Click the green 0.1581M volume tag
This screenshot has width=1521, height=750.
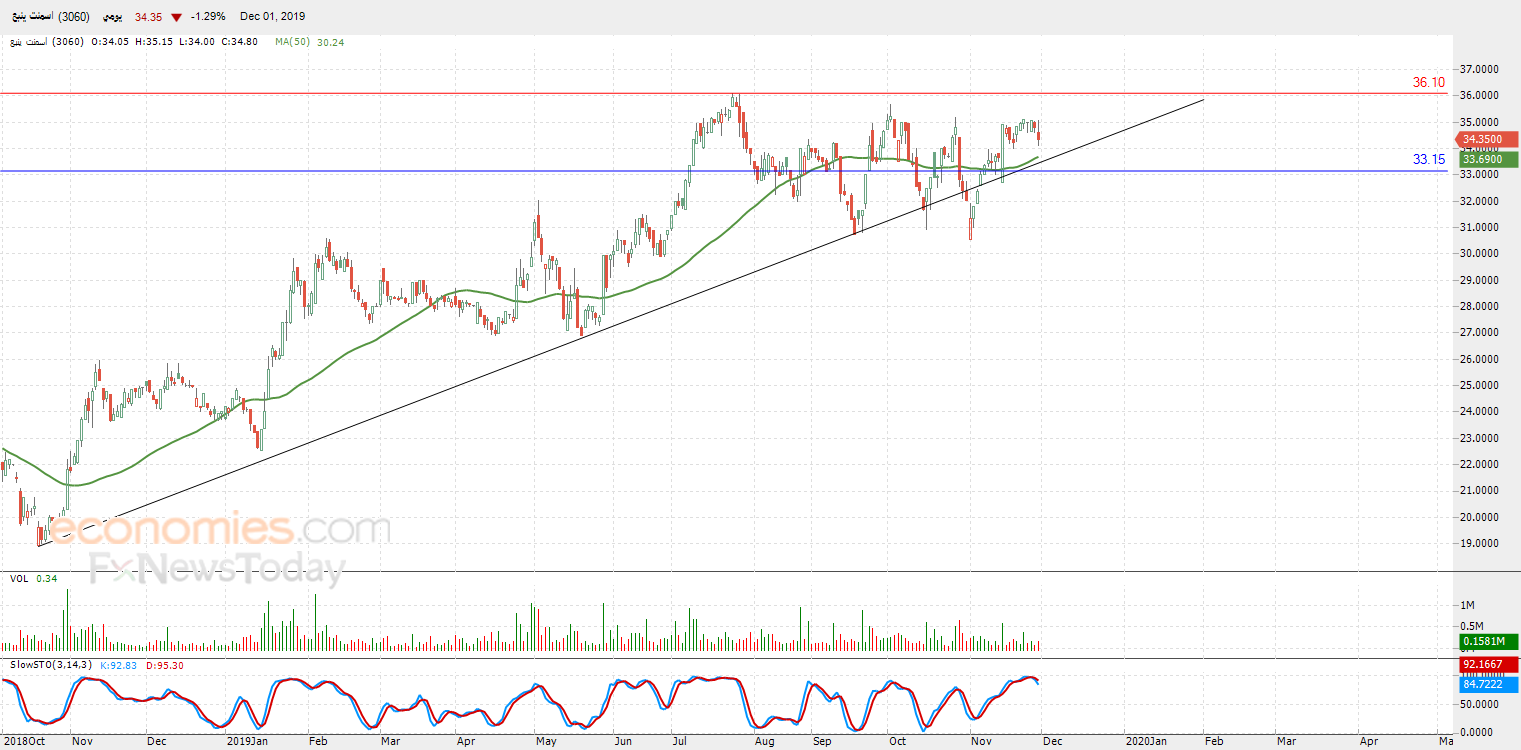tap(1488, 642)
